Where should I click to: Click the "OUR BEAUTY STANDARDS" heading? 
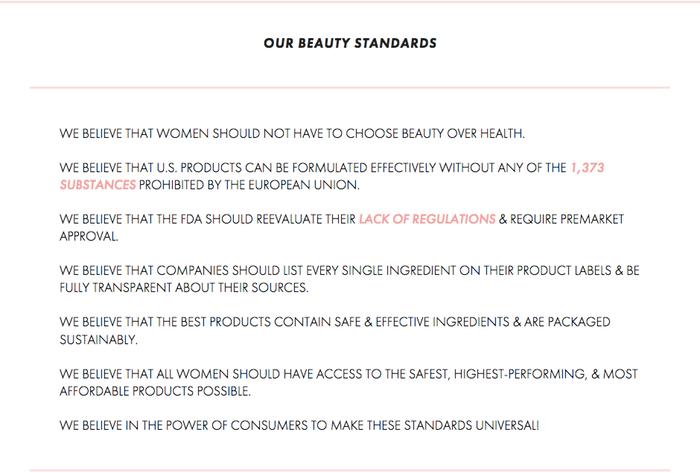(350, 43)
